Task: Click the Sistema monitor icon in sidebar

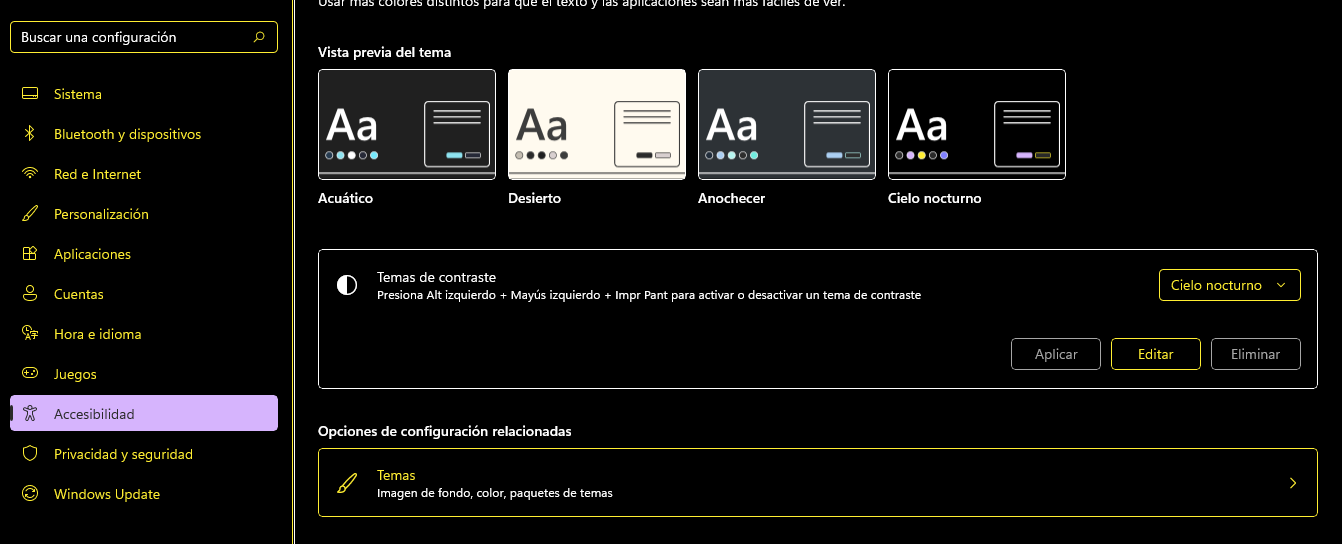Action: pyautogui.click(x=30, y=94)
